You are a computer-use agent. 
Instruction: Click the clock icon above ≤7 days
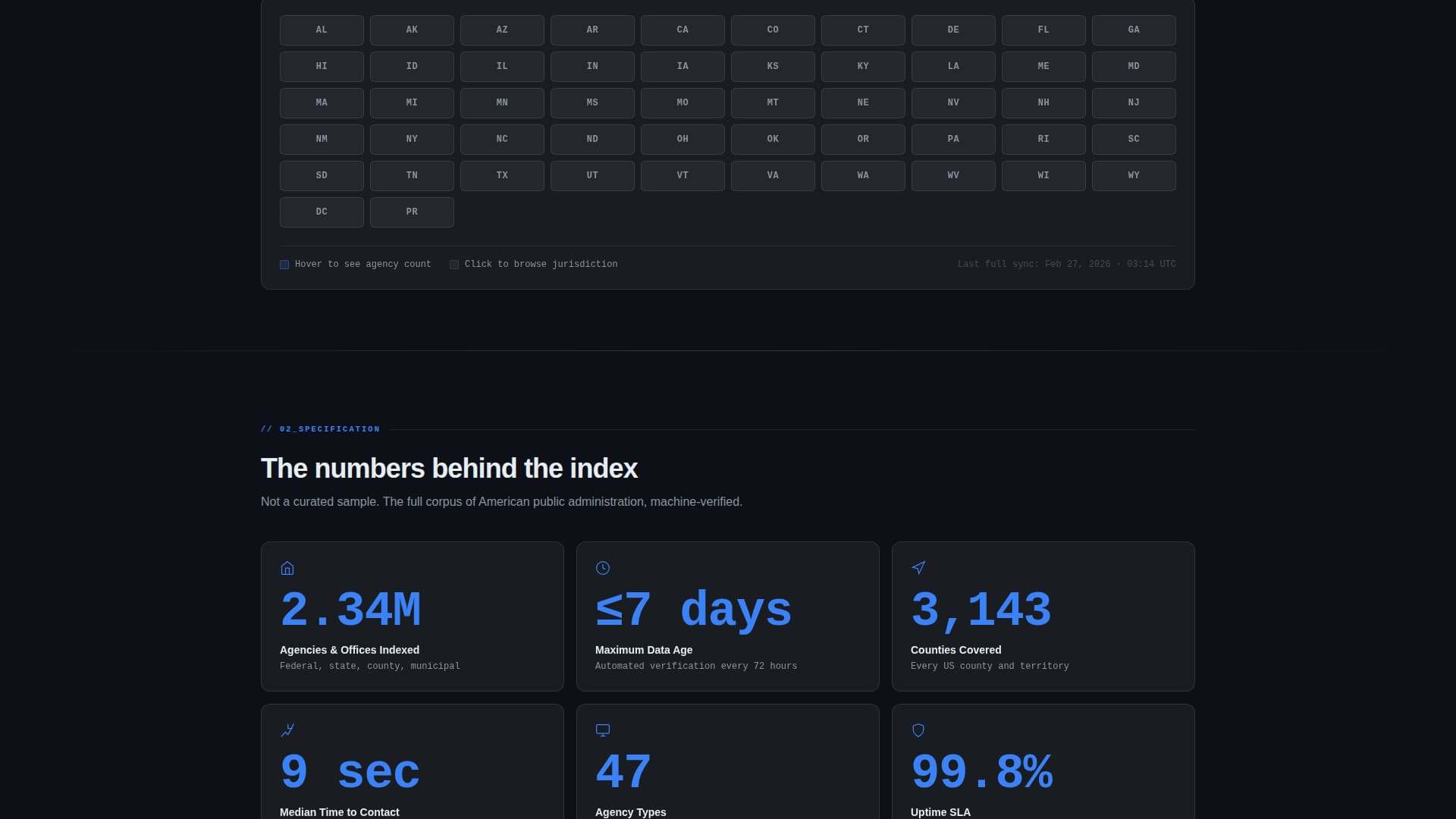coord(603,568)
